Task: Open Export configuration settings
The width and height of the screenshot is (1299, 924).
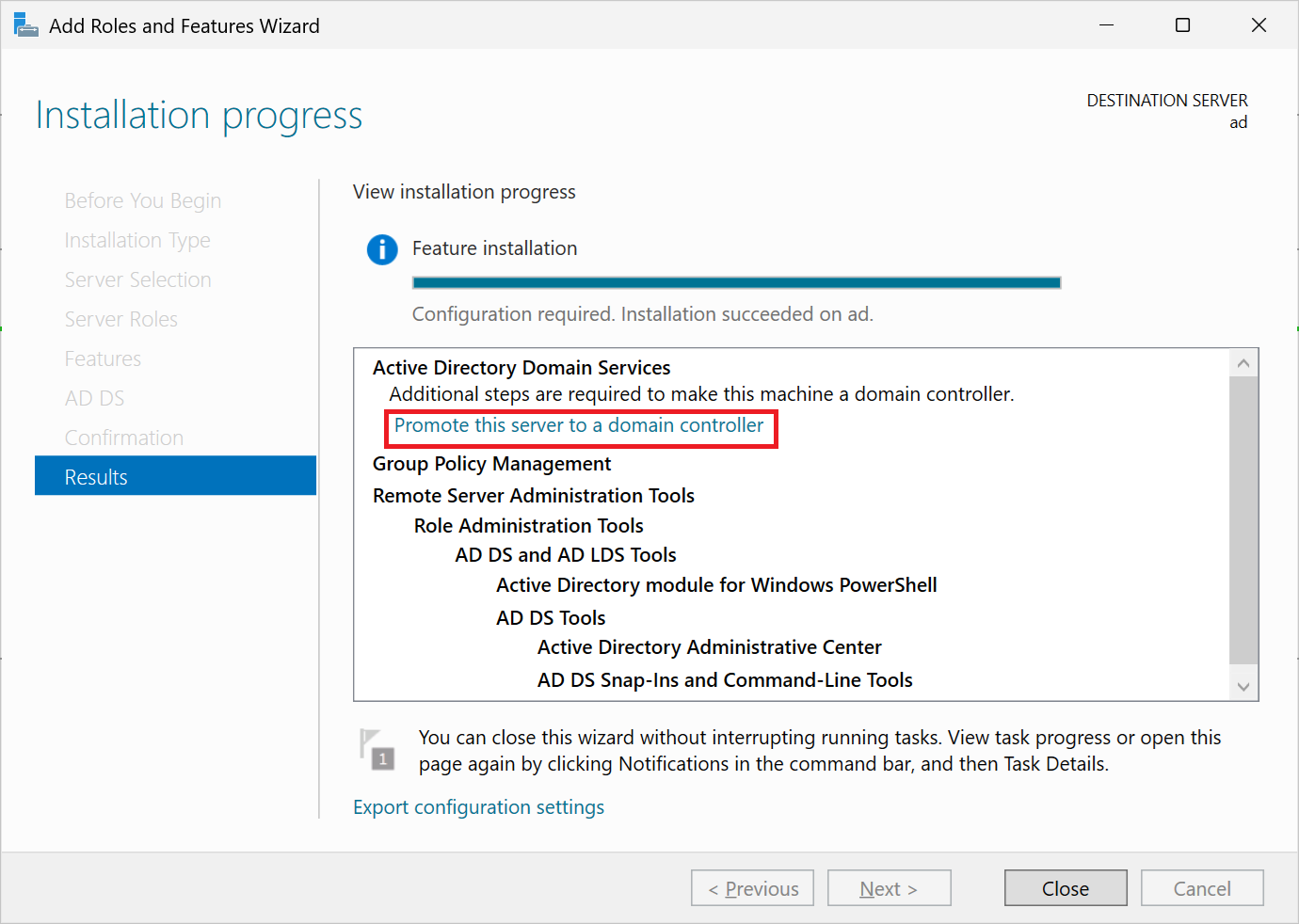Action: (x=478, y=806)
